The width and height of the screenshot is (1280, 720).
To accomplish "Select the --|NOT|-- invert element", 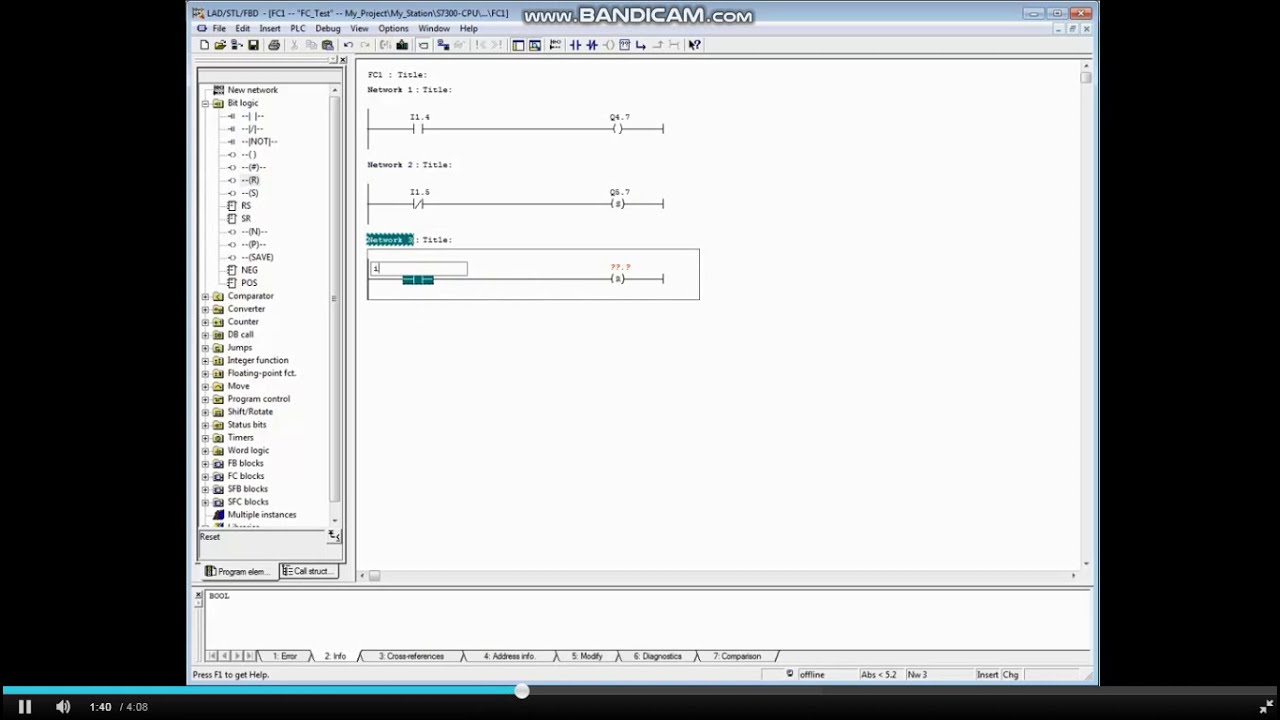I will (x=259, y=141).
